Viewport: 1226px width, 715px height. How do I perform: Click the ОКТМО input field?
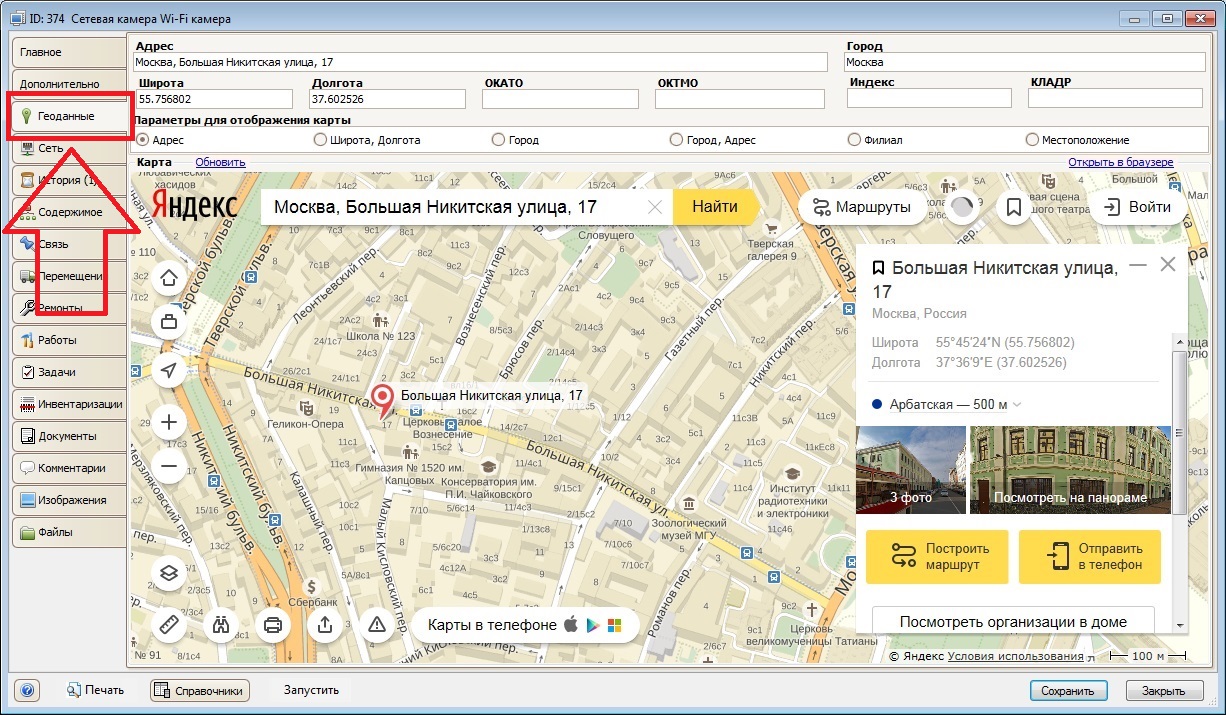740,99
